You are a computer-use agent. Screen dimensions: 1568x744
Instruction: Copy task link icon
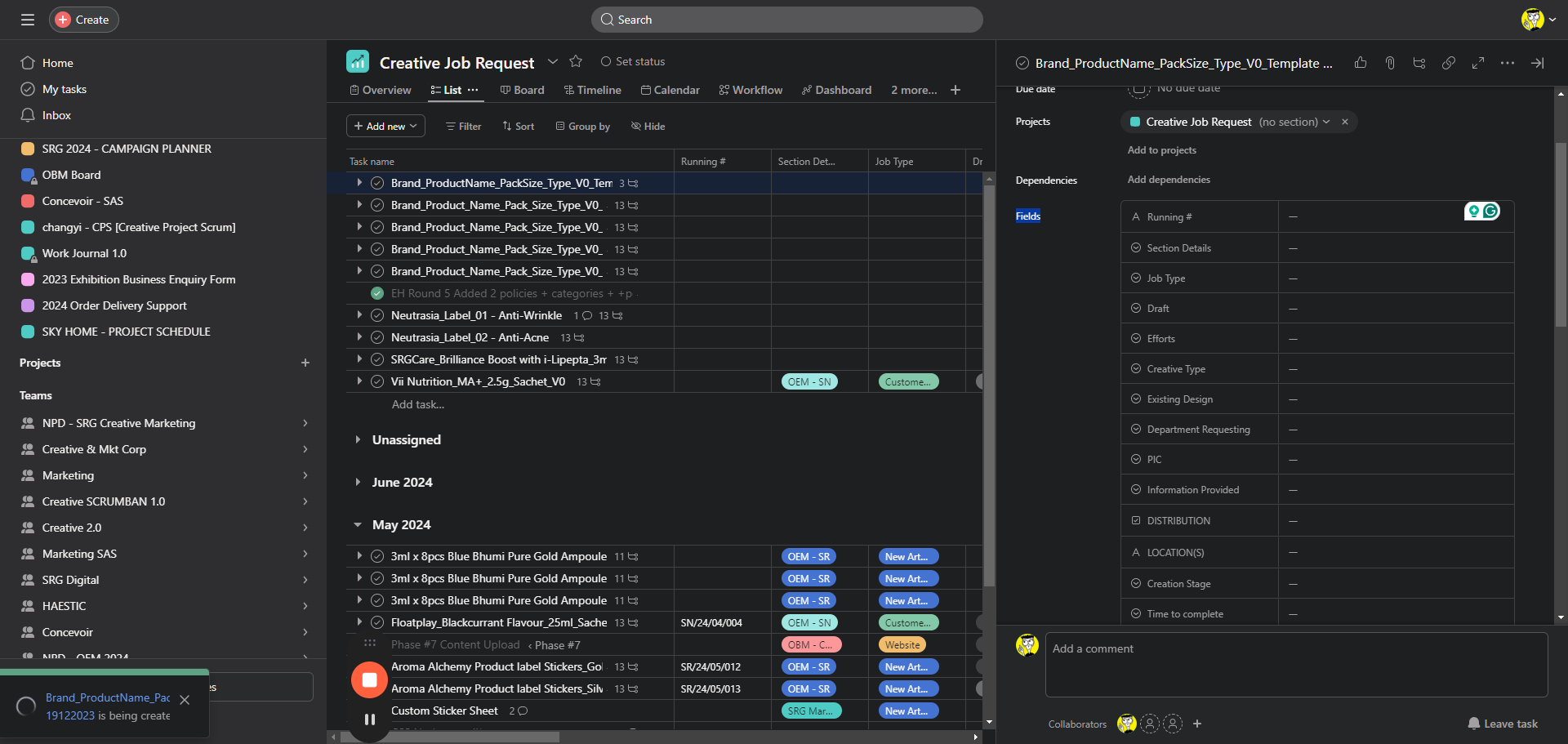1449,63
